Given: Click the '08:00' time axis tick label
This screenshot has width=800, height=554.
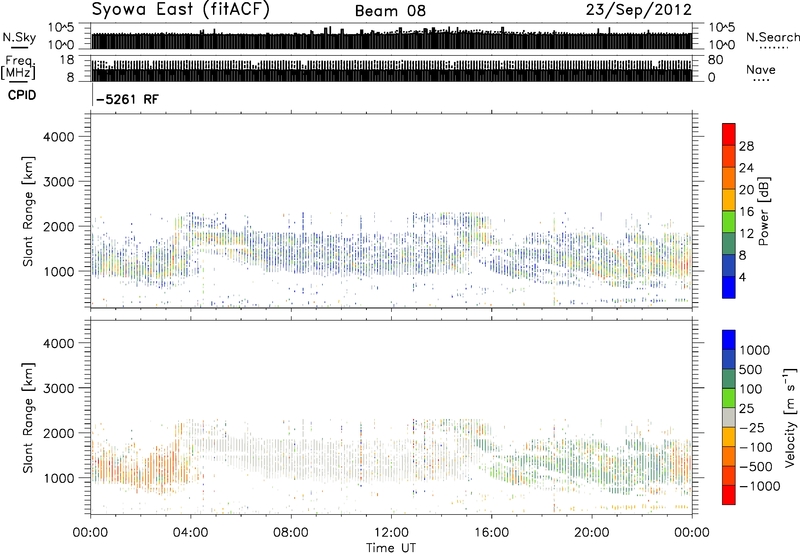Looking at the screenshot, I should (x=291, y=533).
